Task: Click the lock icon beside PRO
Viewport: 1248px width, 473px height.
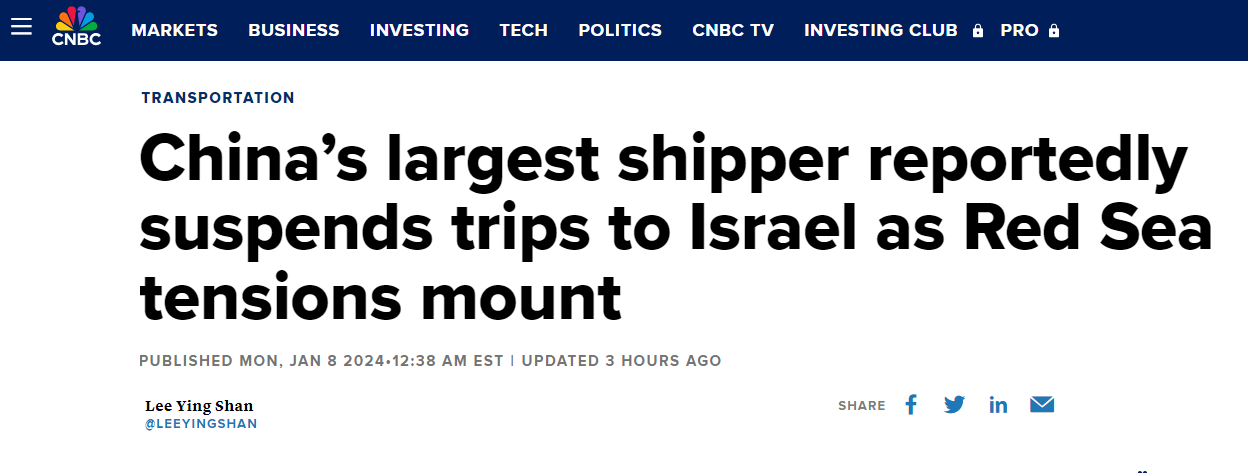Action: 1054,31
